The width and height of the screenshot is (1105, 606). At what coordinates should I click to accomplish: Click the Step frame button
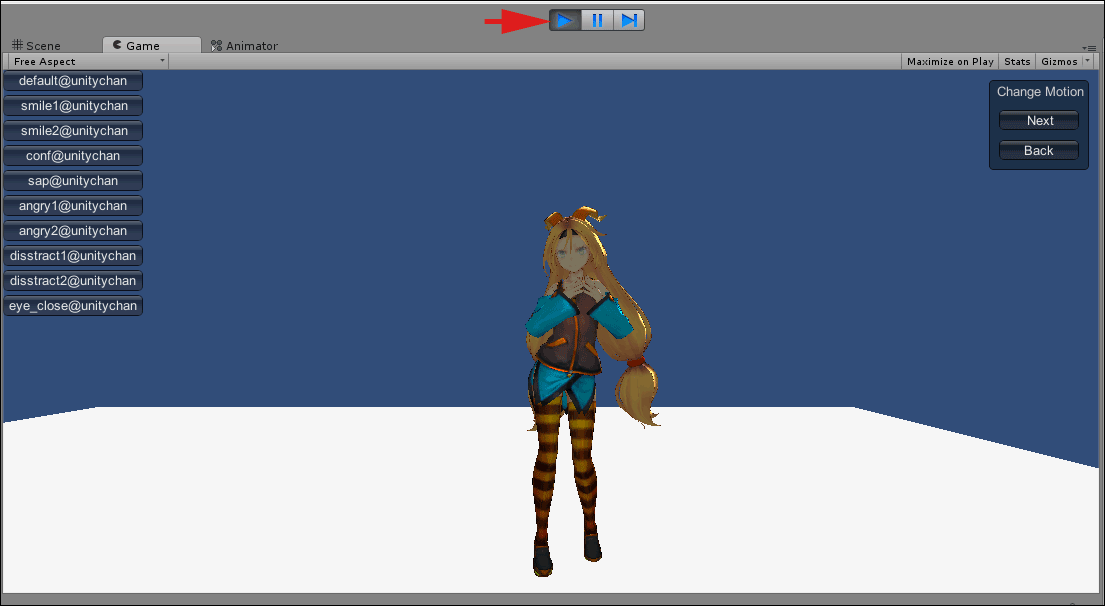tap(629, 20)
